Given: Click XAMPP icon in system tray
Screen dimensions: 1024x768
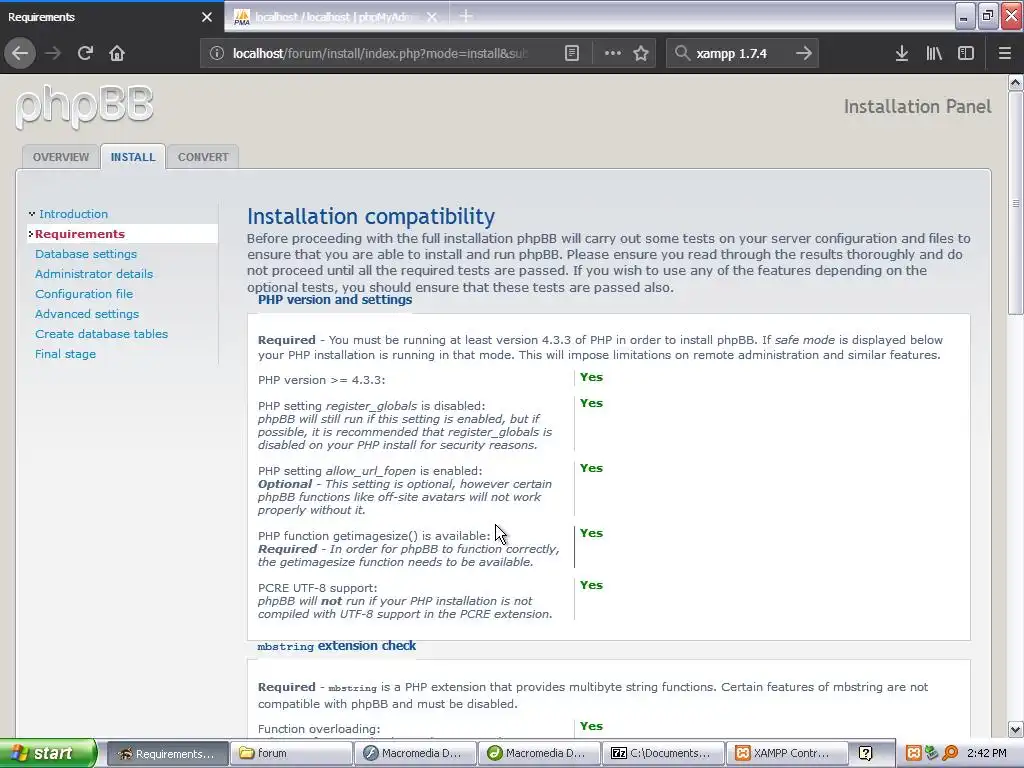Looking at the screenshot, I should 914,754.
